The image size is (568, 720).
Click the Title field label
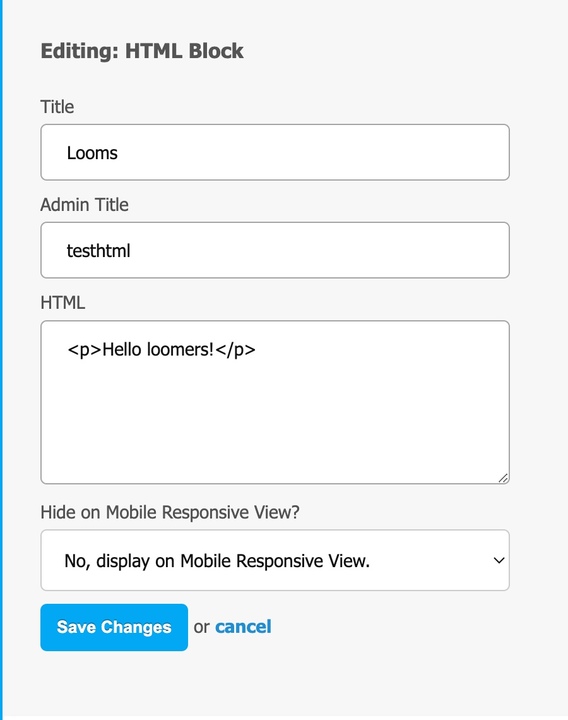57,107
